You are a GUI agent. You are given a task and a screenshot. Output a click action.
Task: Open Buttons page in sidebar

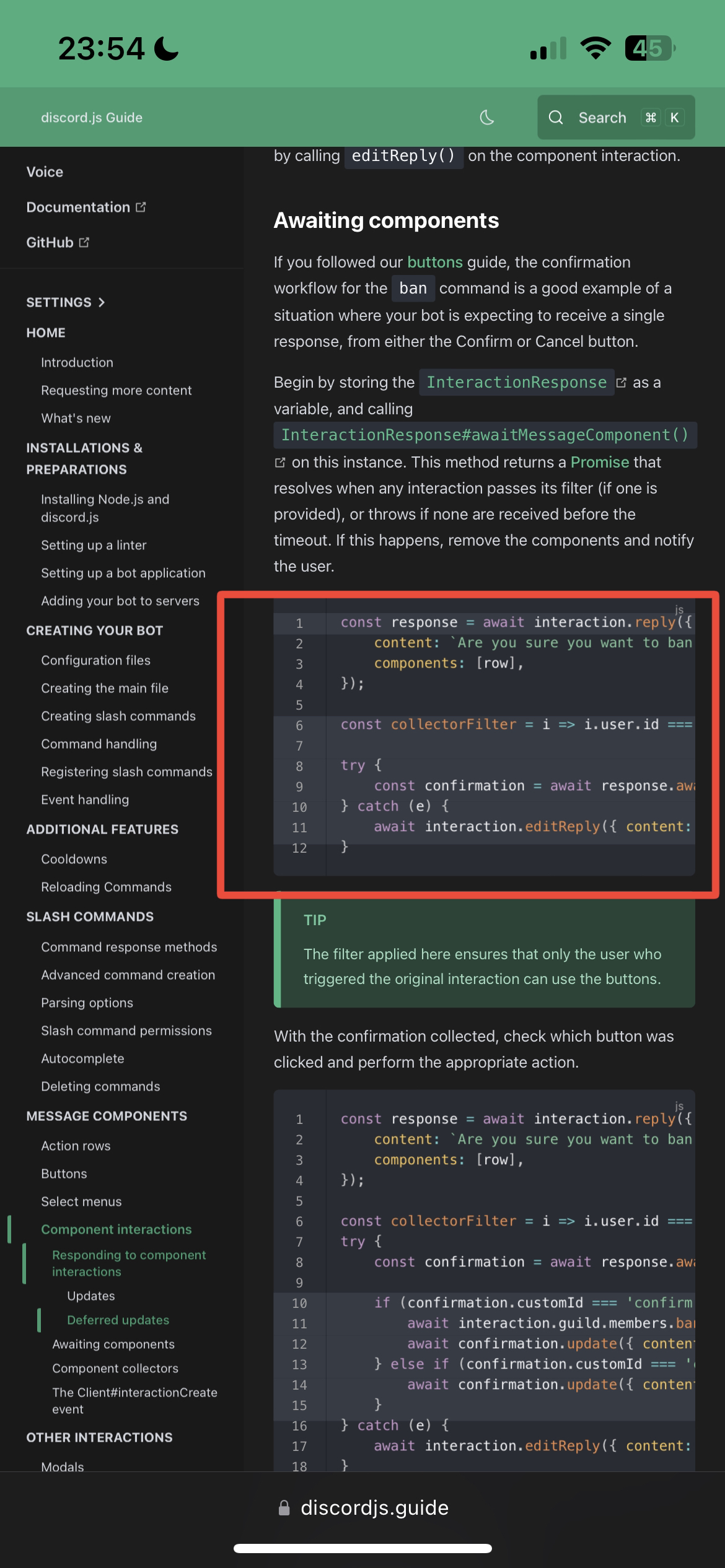(64, 1174)
